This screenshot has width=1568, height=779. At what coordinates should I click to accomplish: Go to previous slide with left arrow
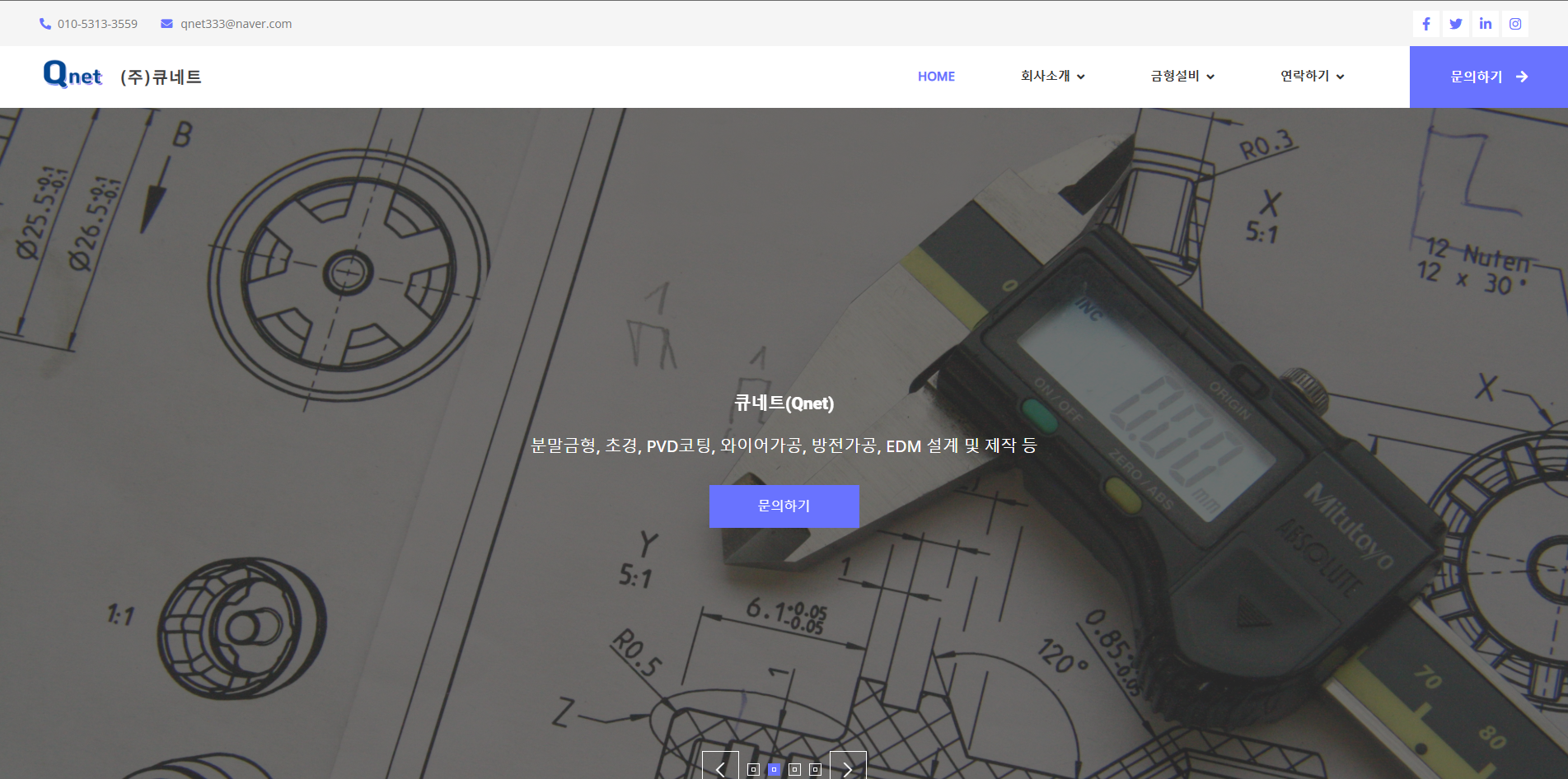coord(720,768)
